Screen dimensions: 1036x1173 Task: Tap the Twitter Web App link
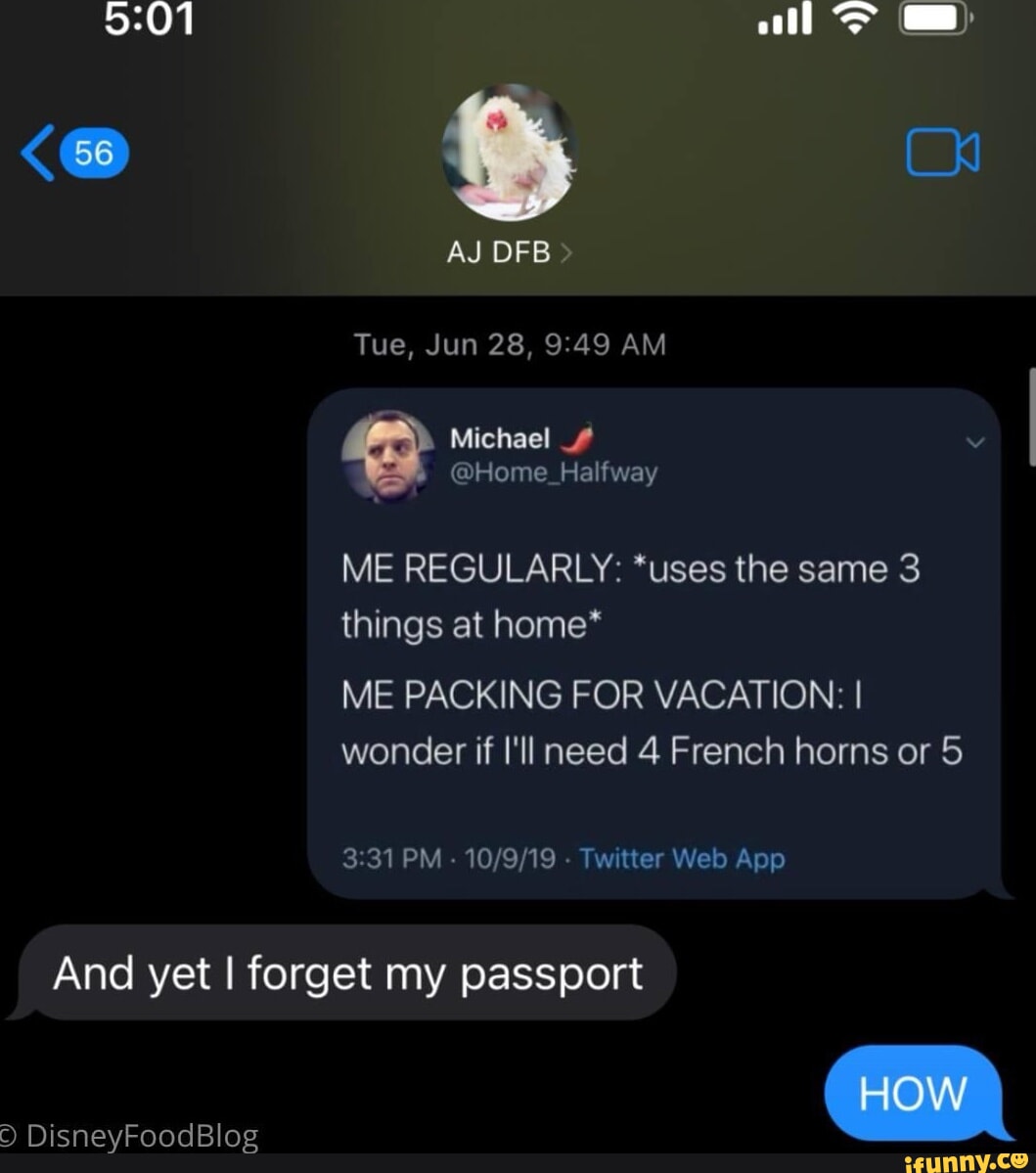(682, 858)
